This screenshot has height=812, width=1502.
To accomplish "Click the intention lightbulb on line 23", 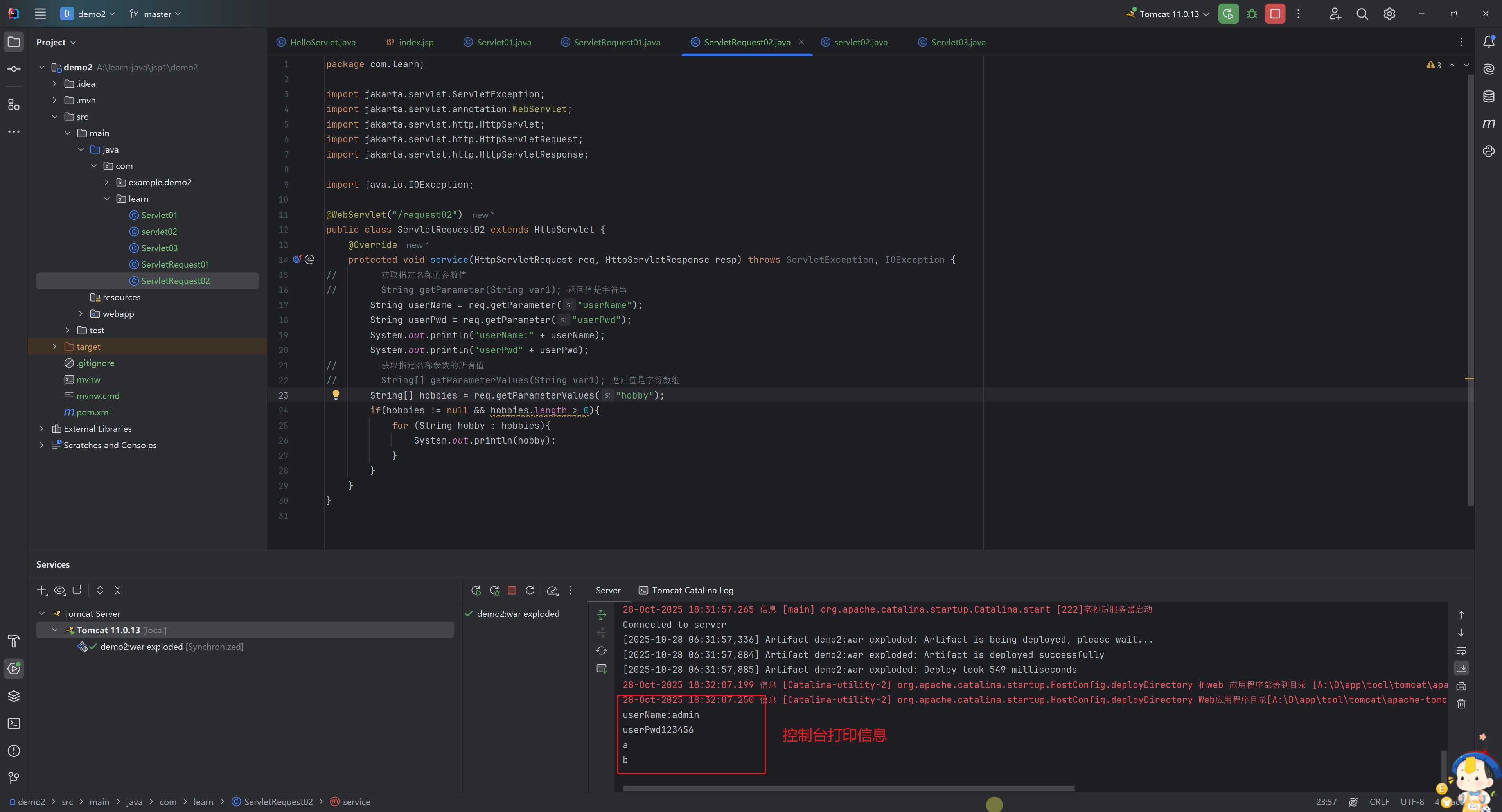I will point(336,395).
